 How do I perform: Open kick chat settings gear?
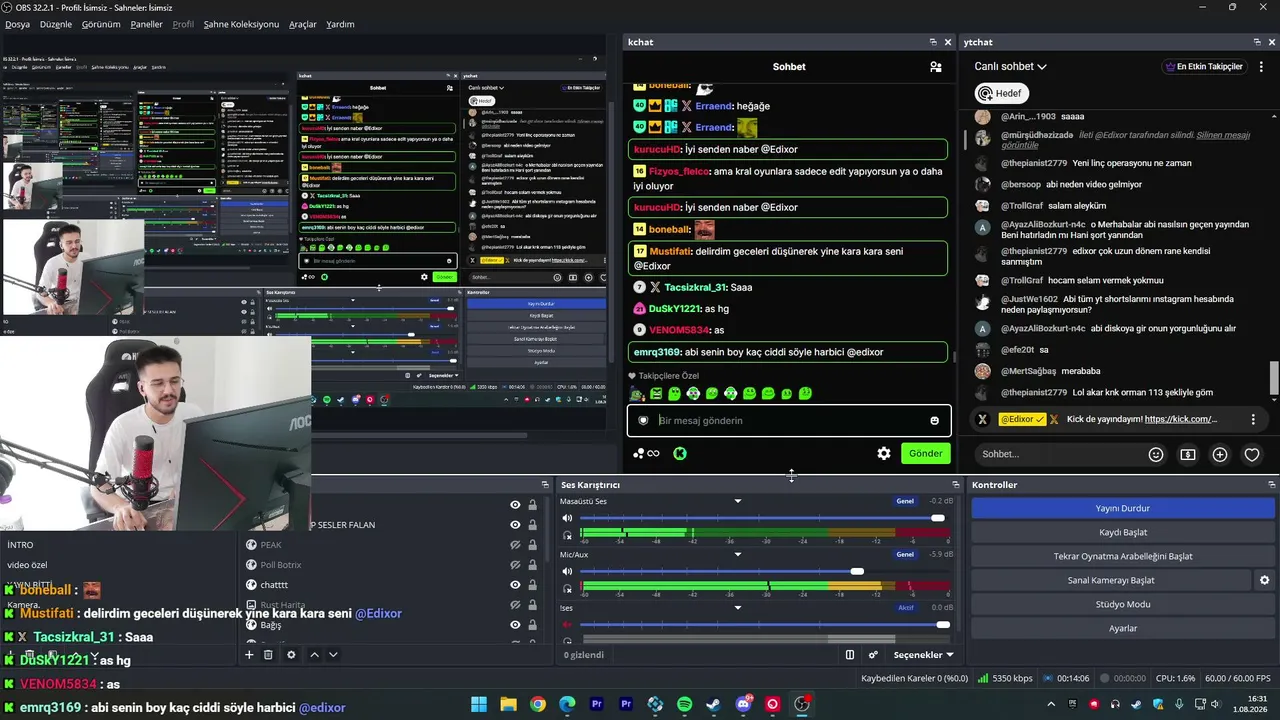(x=884, y=453)
